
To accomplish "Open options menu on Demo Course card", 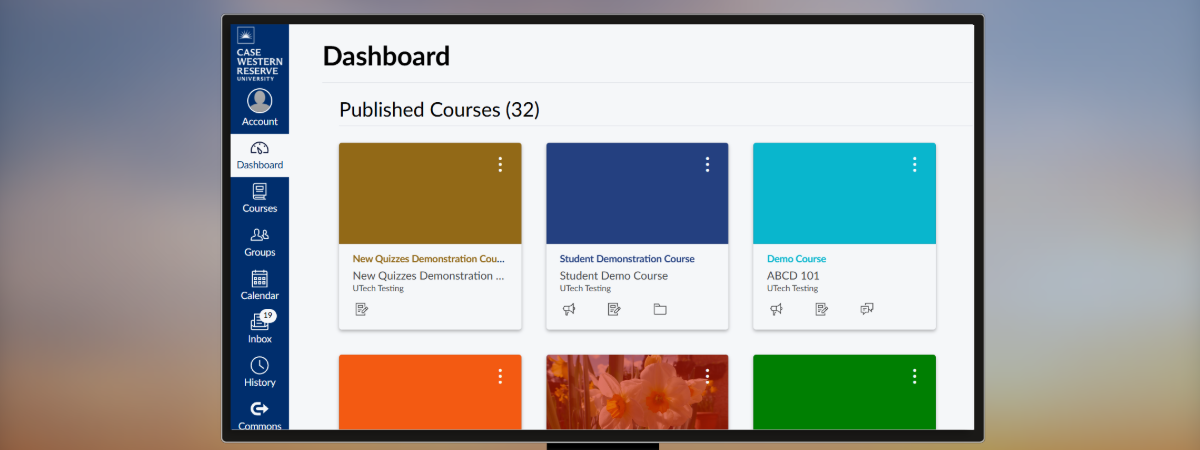I will (x=914, y=164).
